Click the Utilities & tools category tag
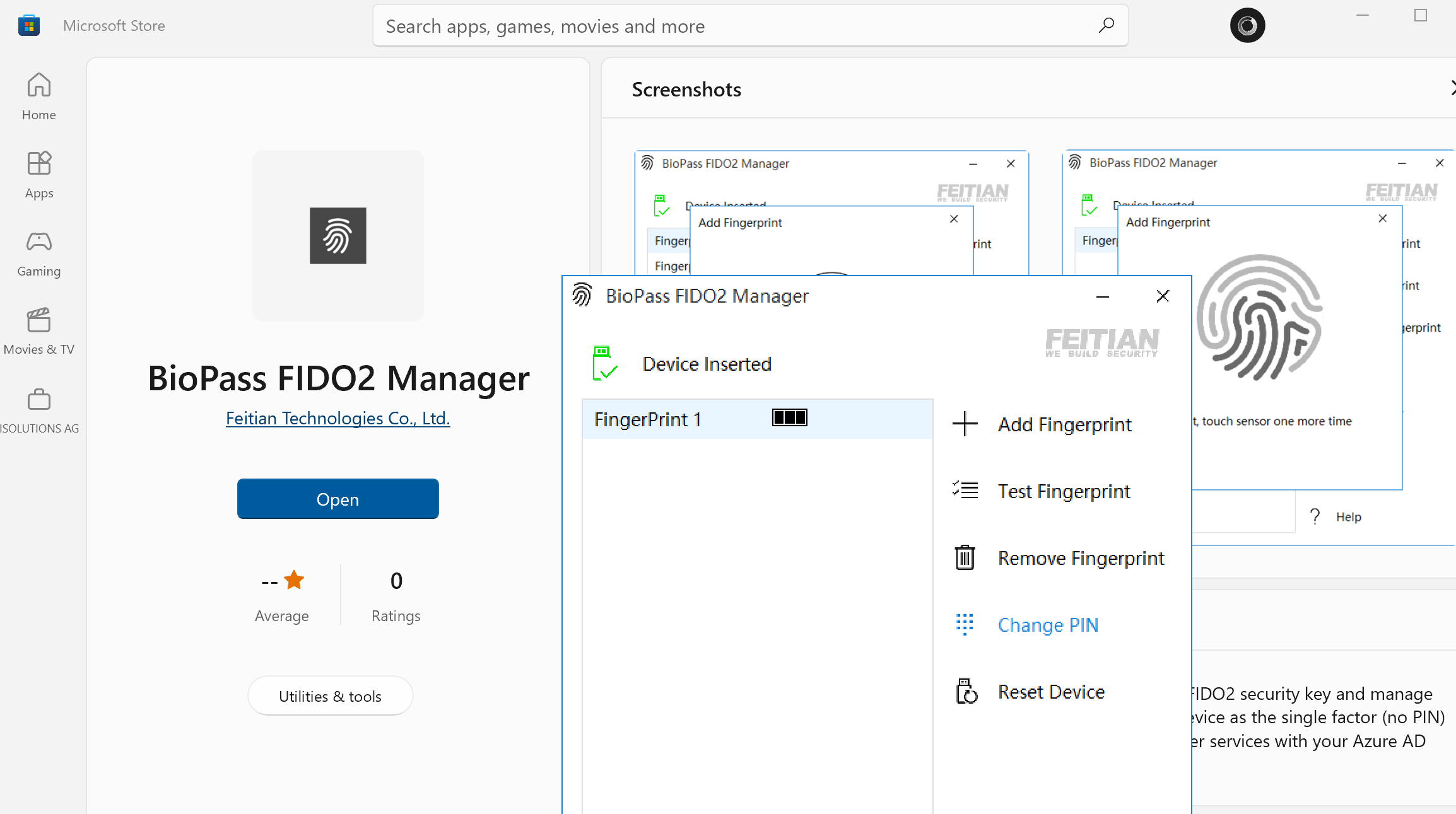Image resolution: width=1456 pixels, height=814 pixels. click(330, 696)
